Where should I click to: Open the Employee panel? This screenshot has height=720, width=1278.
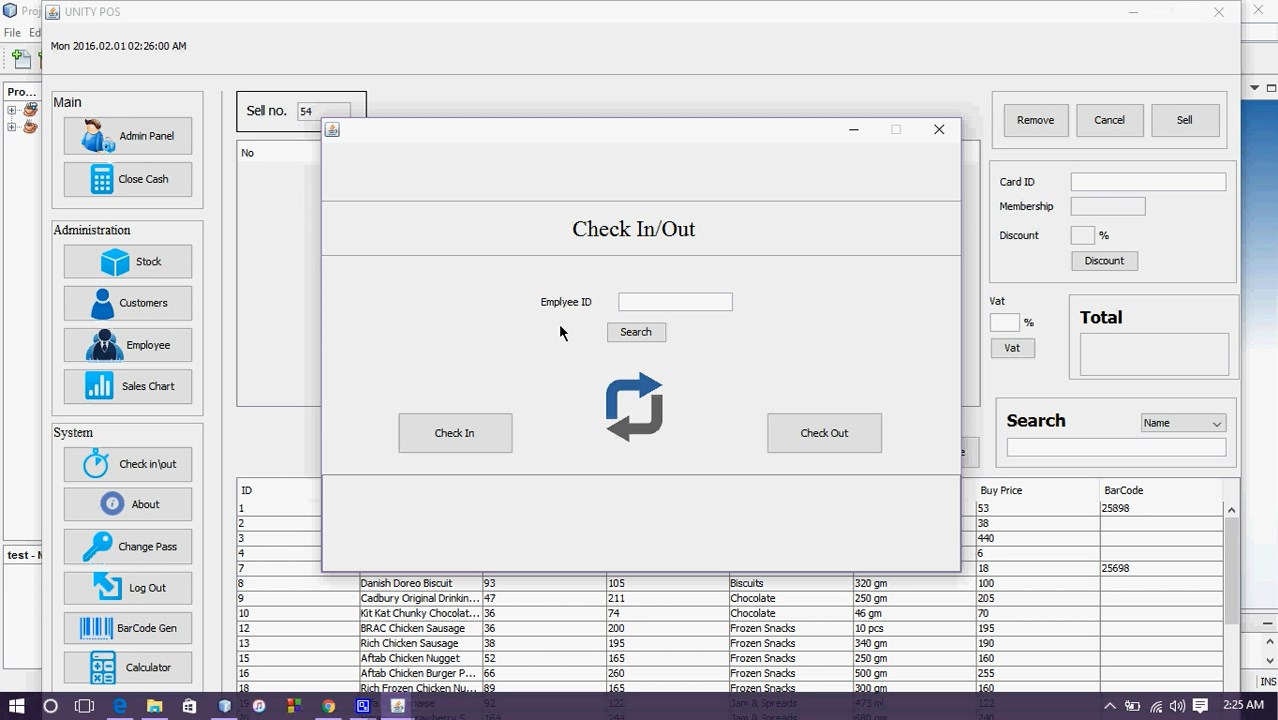pos(127,344)
